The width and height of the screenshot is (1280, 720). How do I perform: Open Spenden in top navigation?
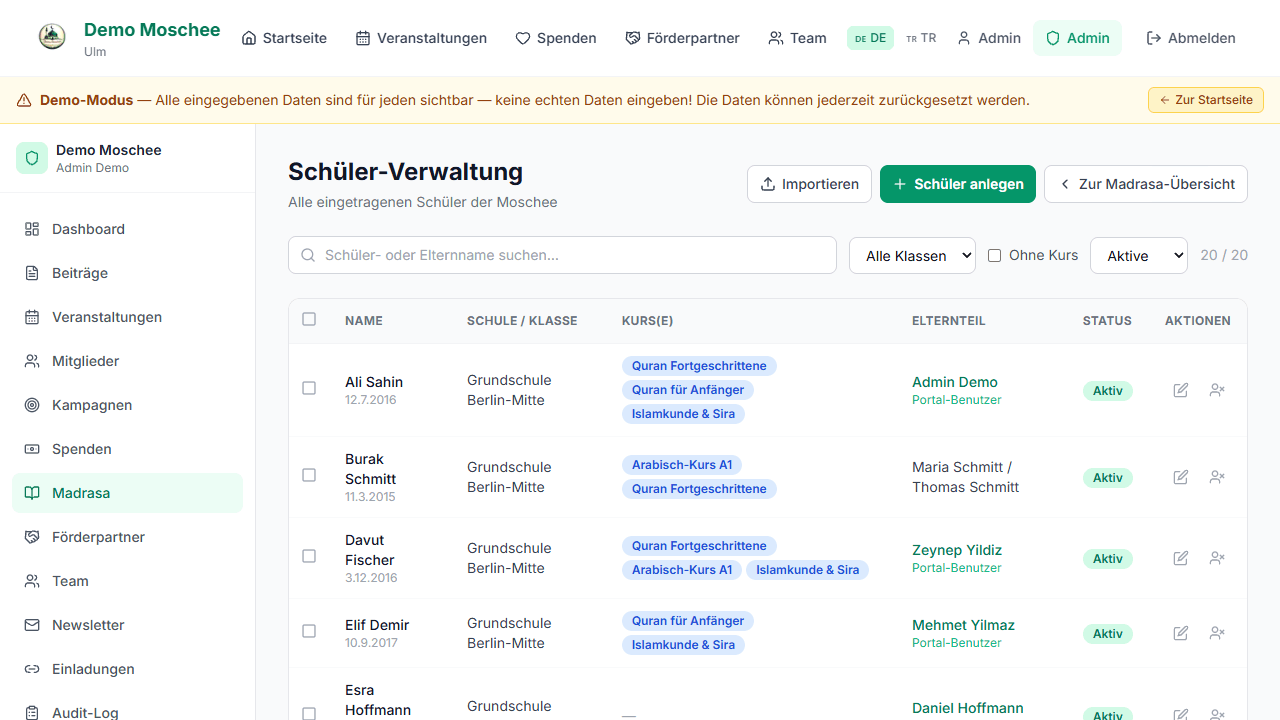[x=556, y=38]
